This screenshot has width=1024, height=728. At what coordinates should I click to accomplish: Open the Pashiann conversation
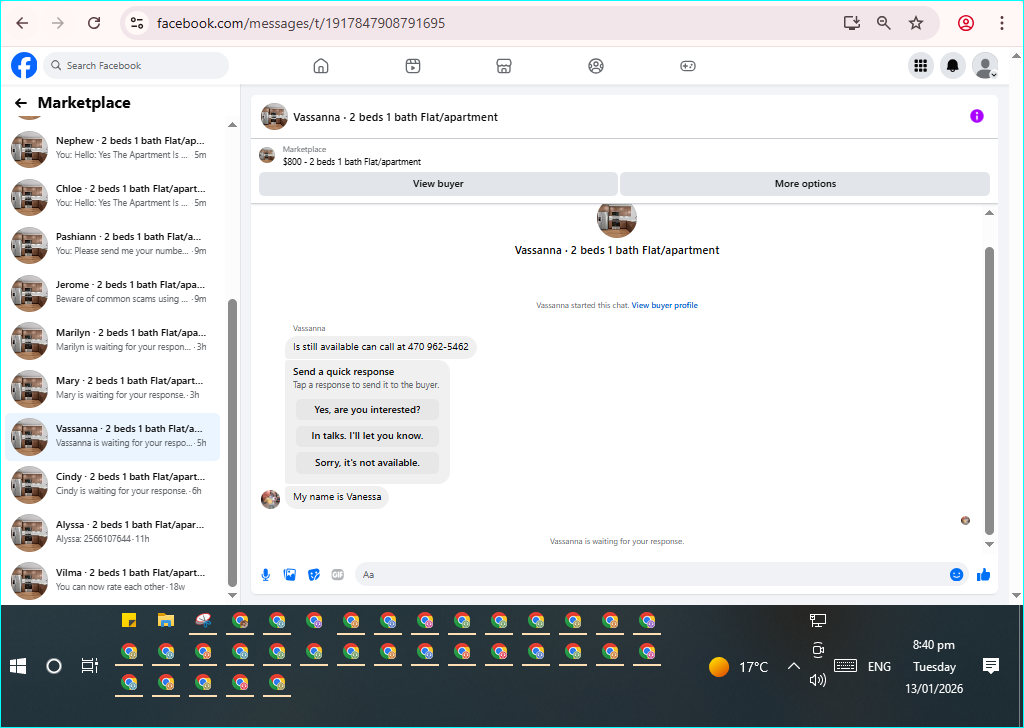(112, 244)
